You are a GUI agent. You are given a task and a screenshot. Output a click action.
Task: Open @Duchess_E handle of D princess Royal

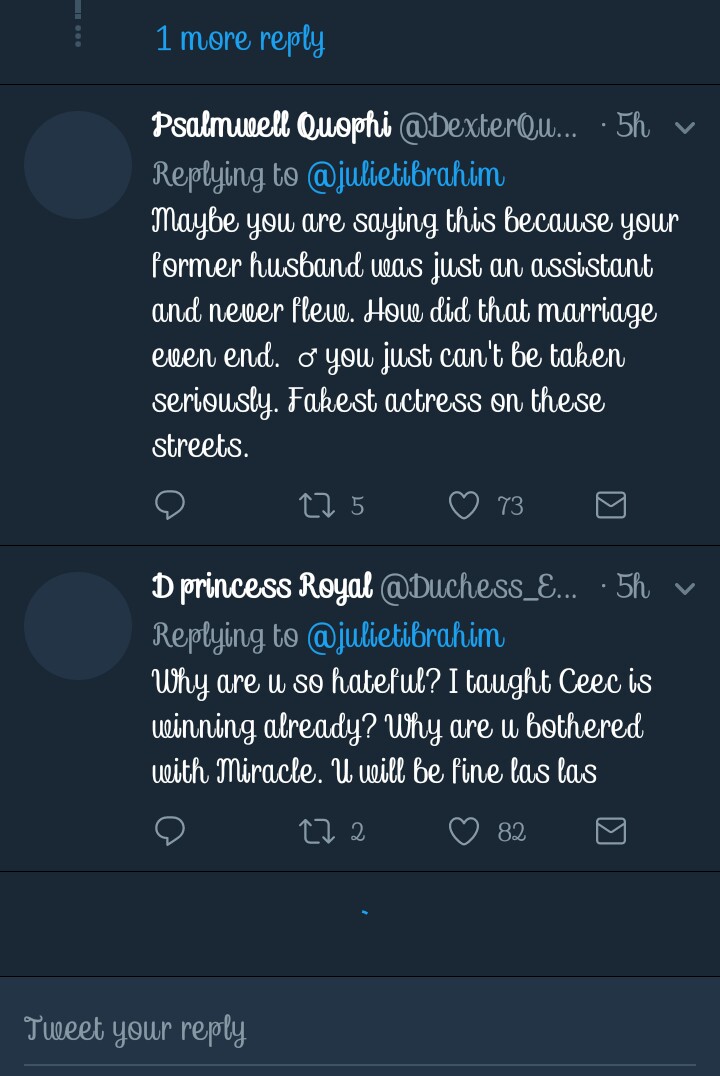(x=478, y=587)
